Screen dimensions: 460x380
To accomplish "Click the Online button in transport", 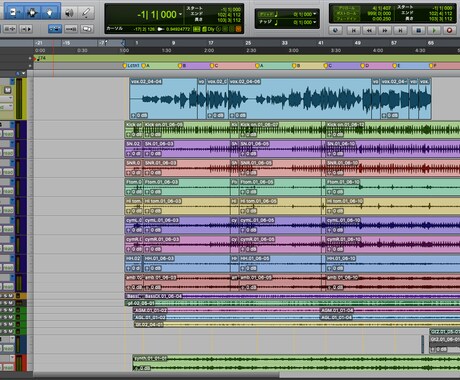I will pos(335,30).
